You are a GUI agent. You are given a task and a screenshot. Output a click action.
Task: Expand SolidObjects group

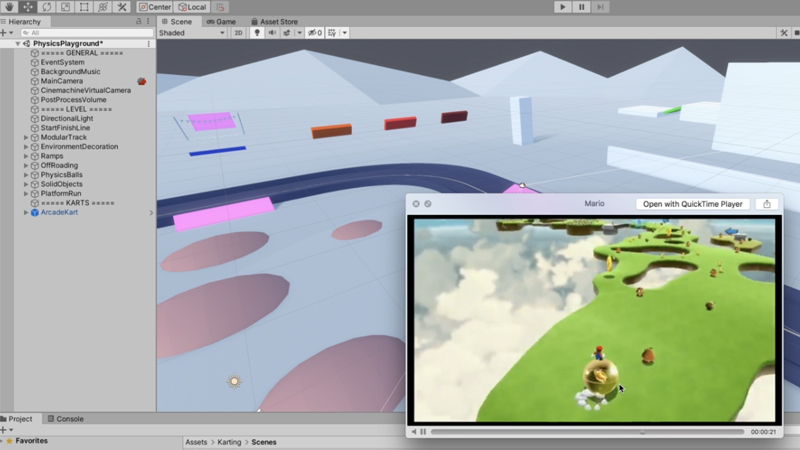(26, 184)
